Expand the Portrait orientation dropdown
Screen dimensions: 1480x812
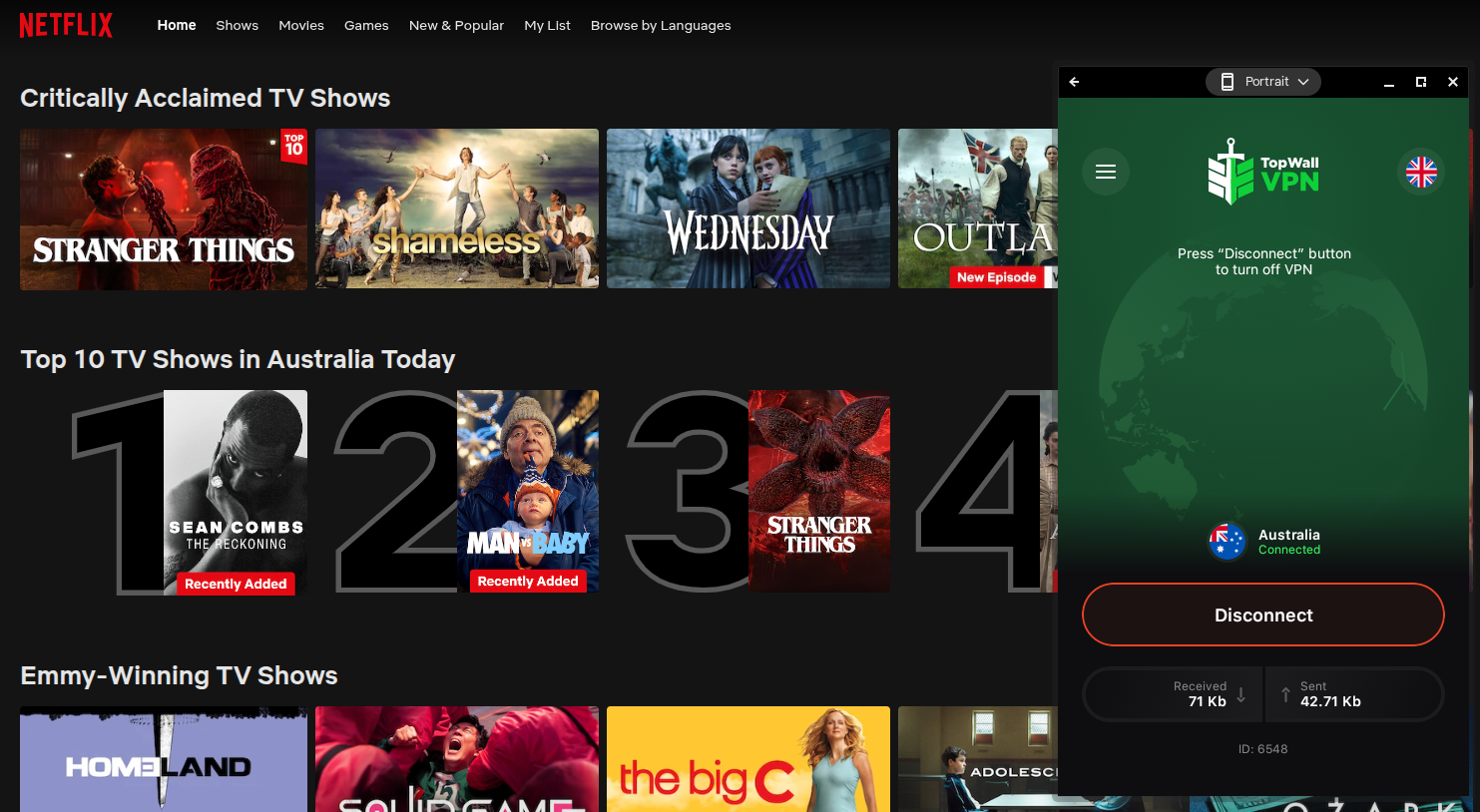coord(1263,82)
